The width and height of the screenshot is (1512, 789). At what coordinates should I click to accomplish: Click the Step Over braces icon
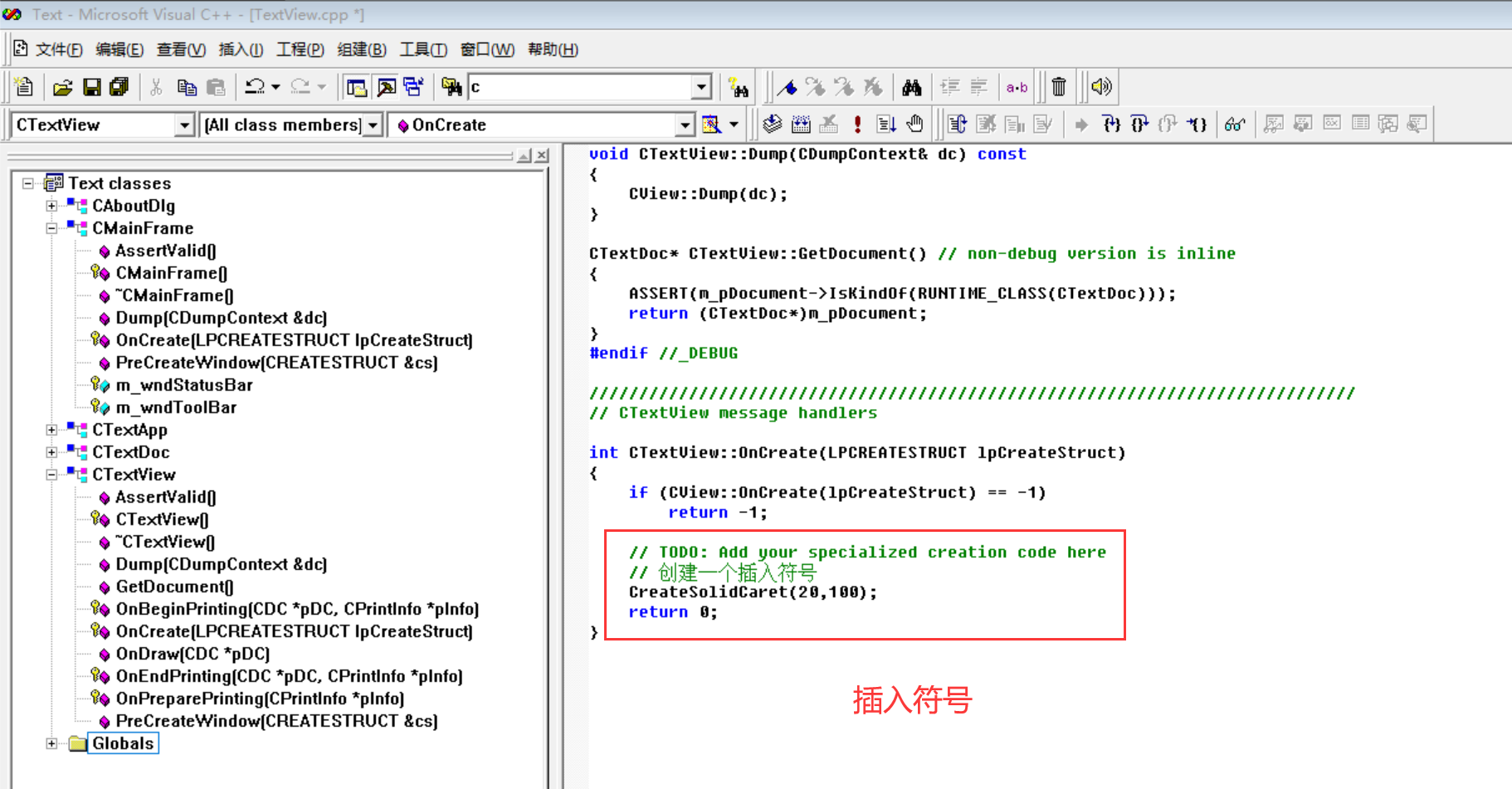[1139, 124]
